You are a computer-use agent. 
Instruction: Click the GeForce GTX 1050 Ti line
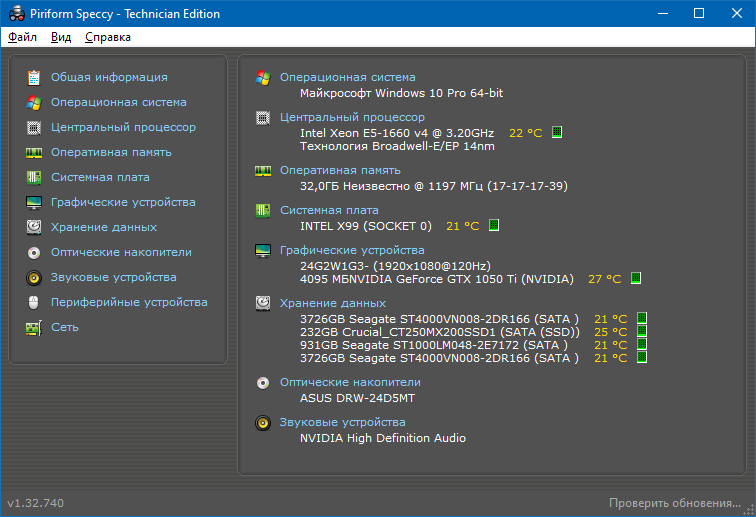point(437,279)
